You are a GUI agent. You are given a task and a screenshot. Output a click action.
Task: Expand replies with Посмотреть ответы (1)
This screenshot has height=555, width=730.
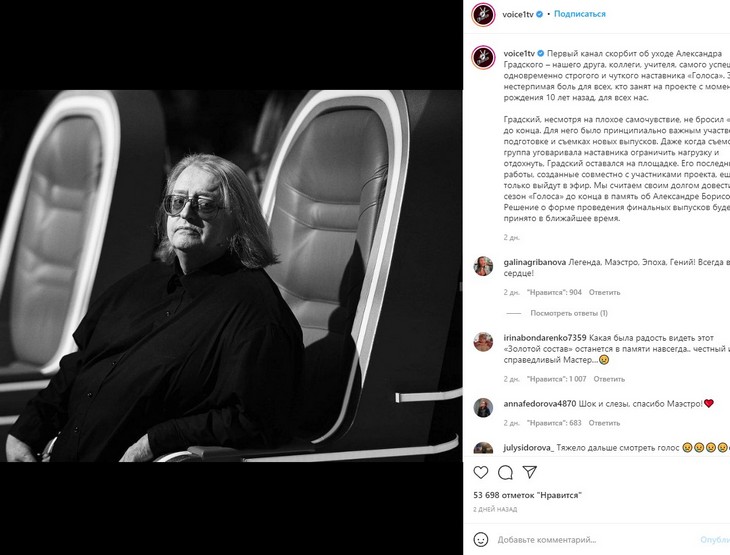pos(569,313)
